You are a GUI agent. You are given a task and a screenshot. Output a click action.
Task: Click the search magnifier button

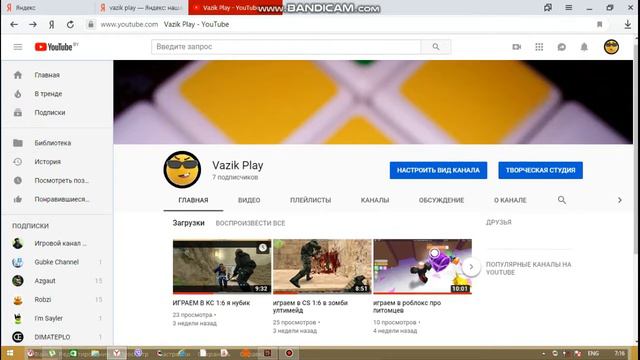[436, 47]
